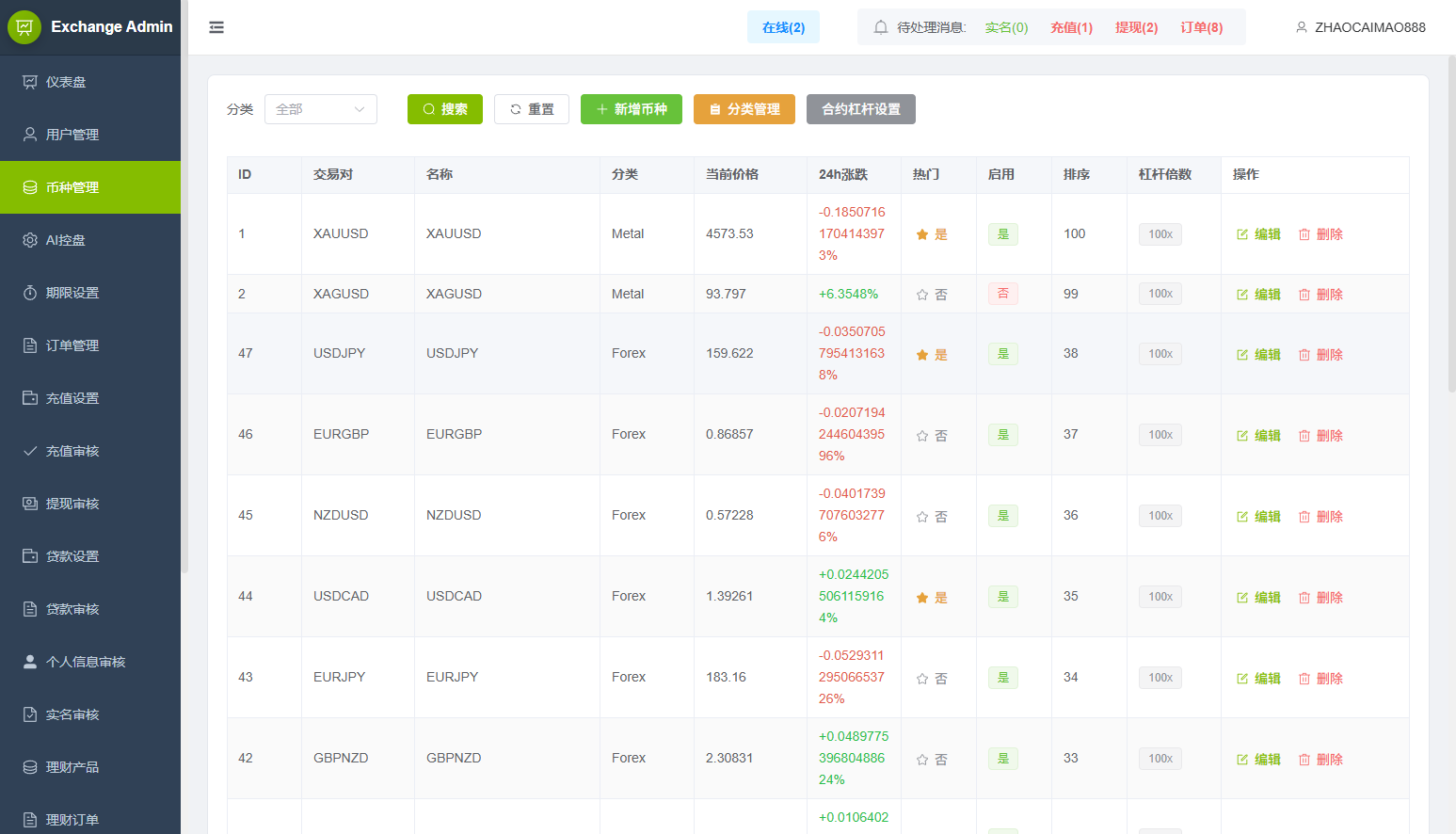Toggle the hot star for XAGUSD
The width and height of the screenshot is (1456, 834).
[x=922, y=295]
